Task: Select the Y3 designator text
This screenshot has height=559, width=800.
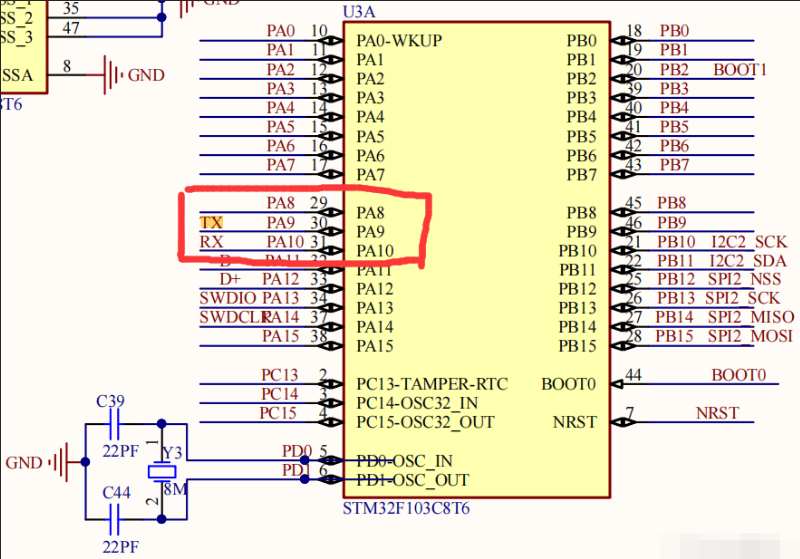Action: pyautogui.click(x=172, y=453)
